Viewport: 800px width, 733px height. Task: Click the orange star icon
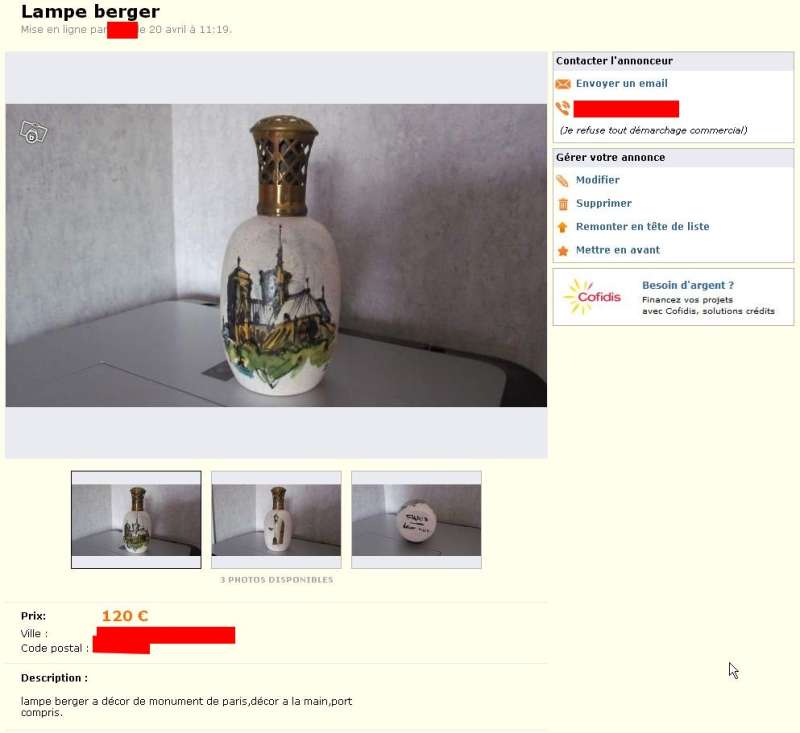coord(563,250)
